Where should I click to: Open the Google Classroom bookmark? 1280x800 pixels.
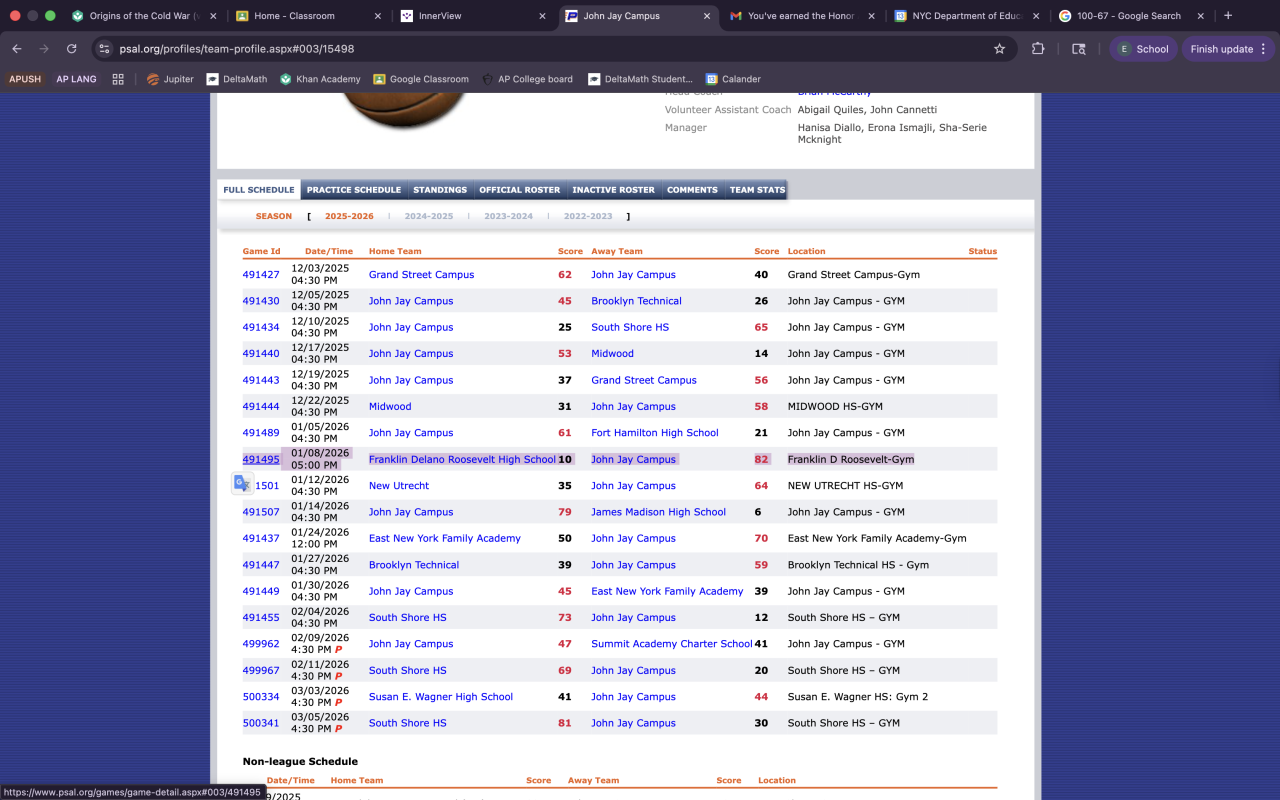coord(421,79)
